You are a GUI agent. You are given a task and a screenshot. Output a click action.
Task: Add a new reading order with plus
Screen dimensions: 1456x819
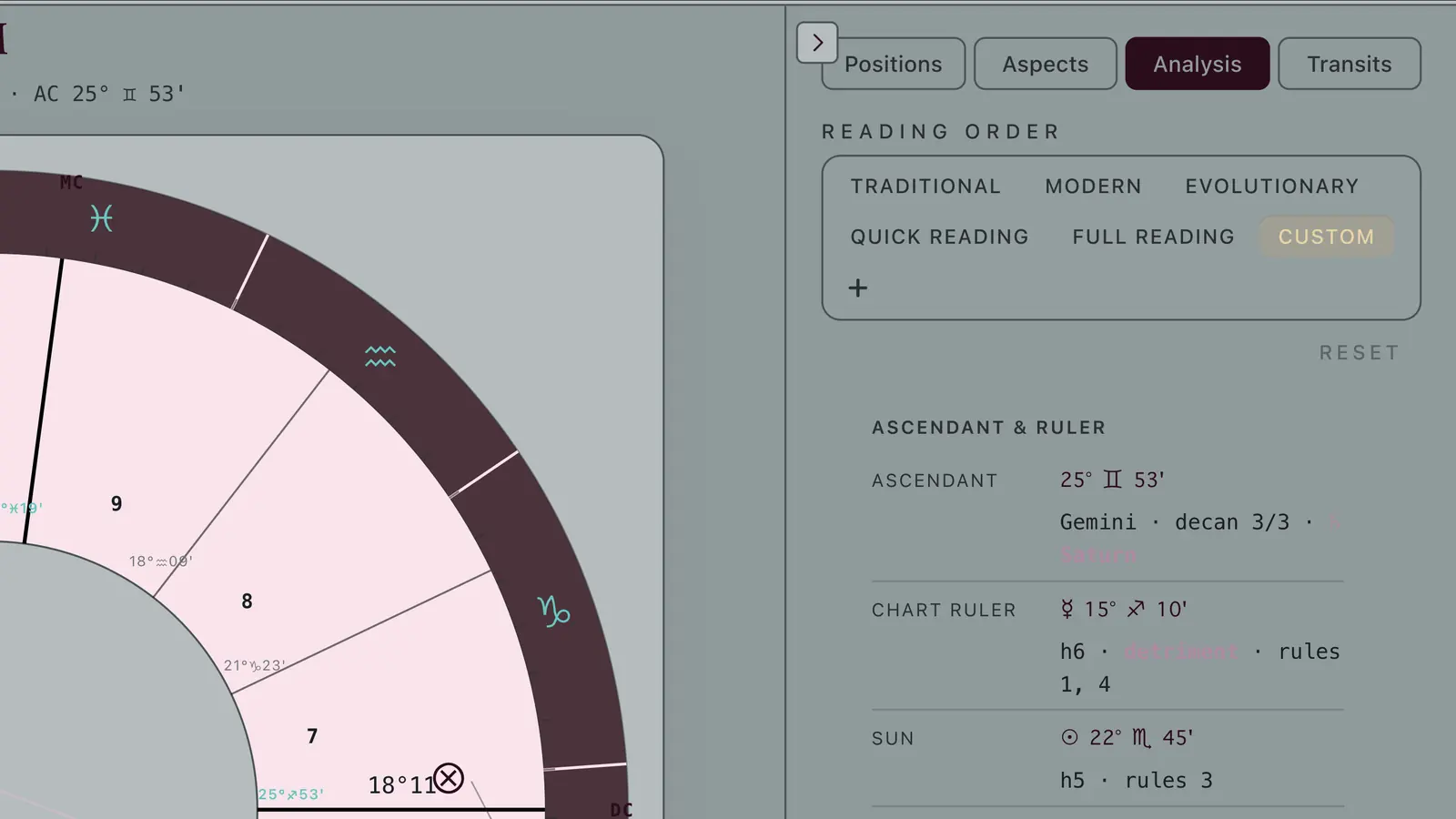point(858,288)
